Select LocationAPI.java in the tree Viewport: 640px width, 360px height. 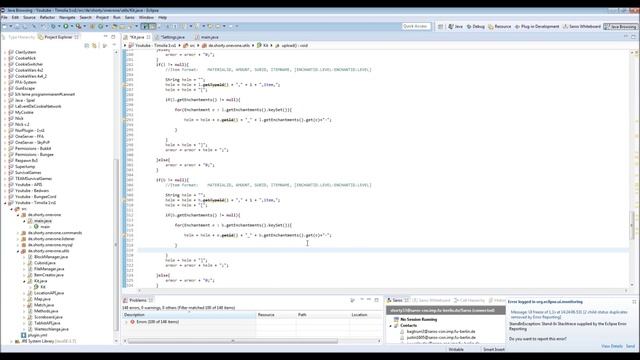coord(49,293)
